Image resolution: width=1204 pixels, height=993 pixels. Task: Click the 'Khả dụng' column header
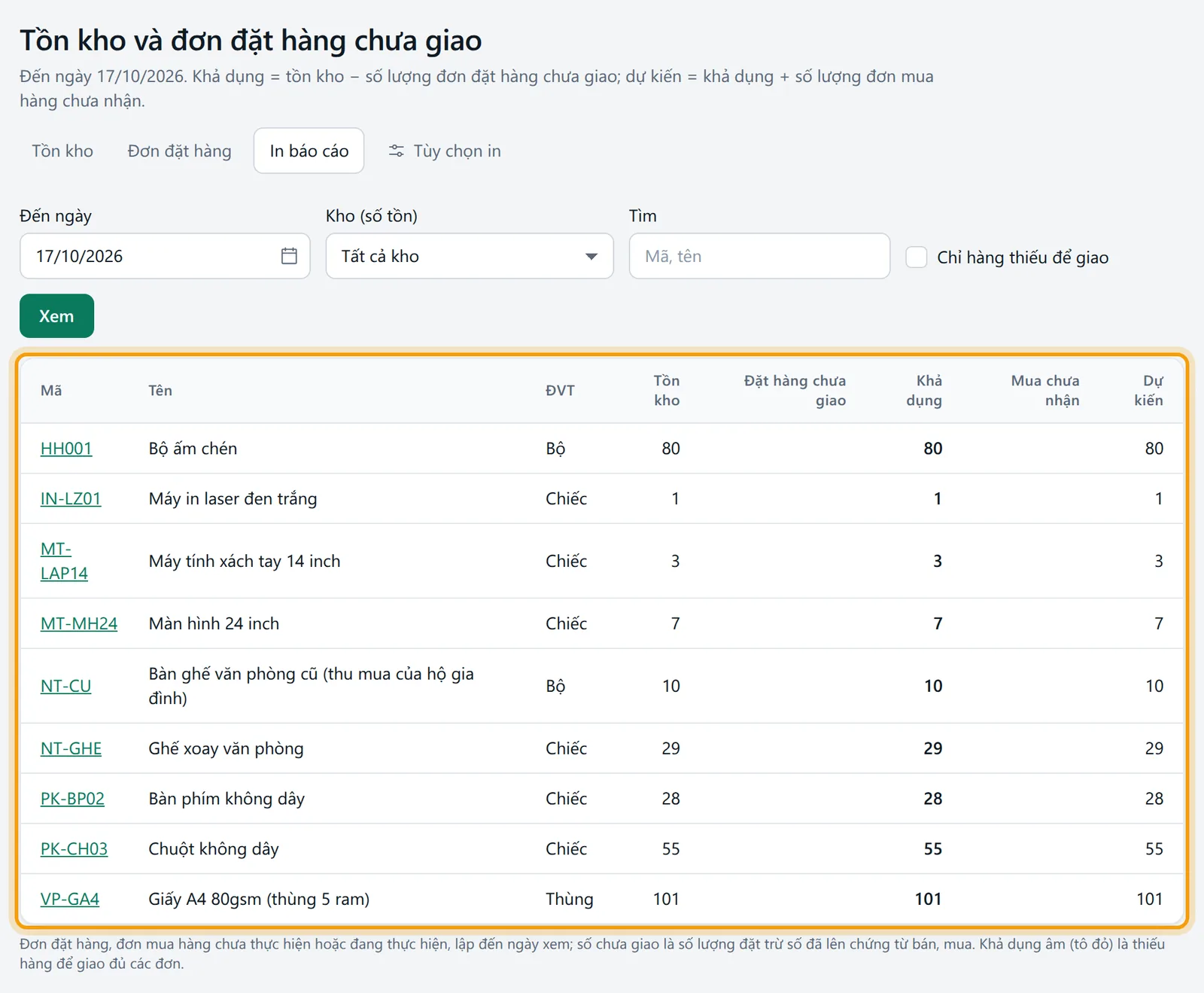pyautogui.click(x=924, y=391)
